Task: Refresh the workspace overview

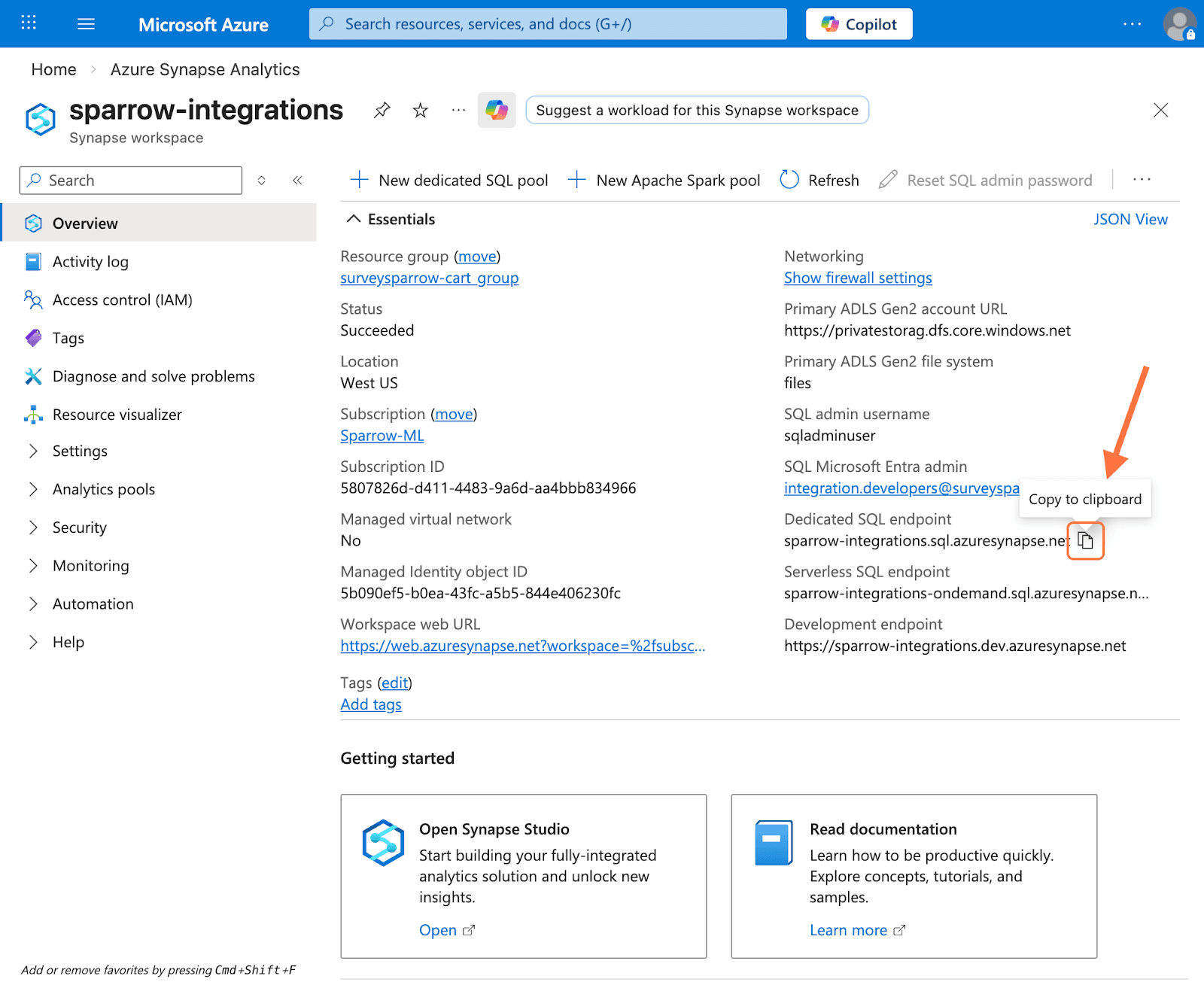Action: (x=820, y=180)
